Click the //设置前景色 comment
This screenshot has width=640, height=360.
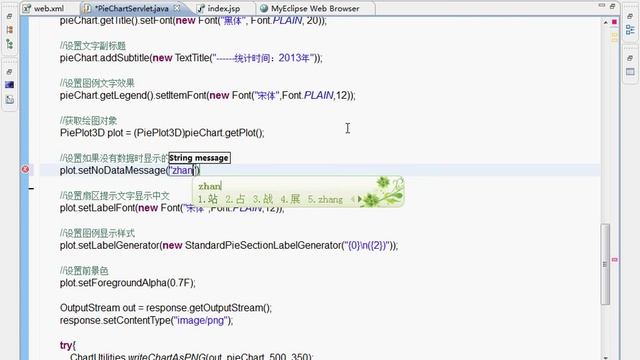coord(84,271)
